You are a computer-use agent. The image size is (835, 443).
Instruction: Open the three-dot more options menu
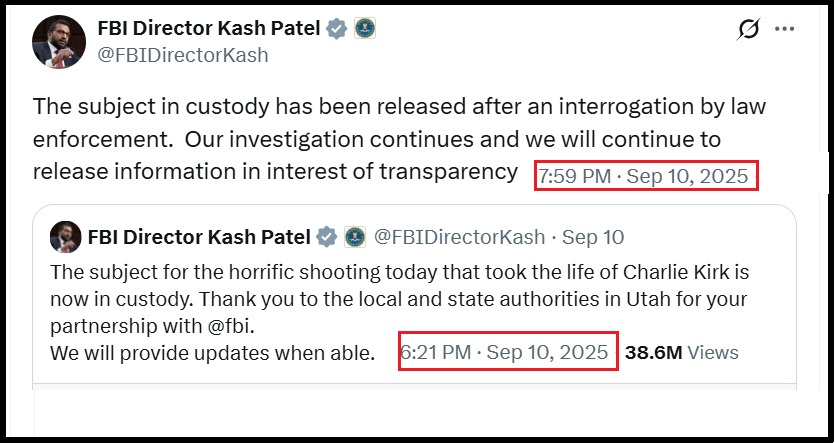[784, 29]
